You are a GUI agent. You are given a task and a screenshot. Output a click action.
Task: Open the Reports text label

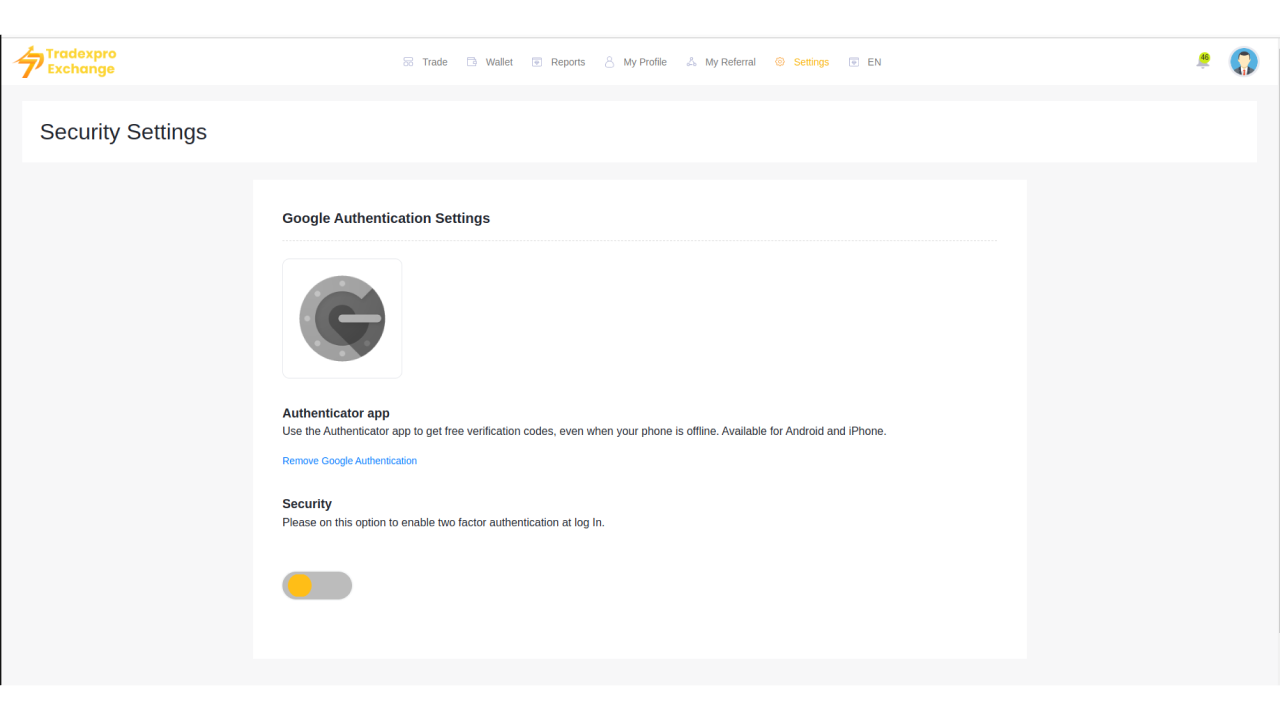pyautogui.click(x=568, y=62)
